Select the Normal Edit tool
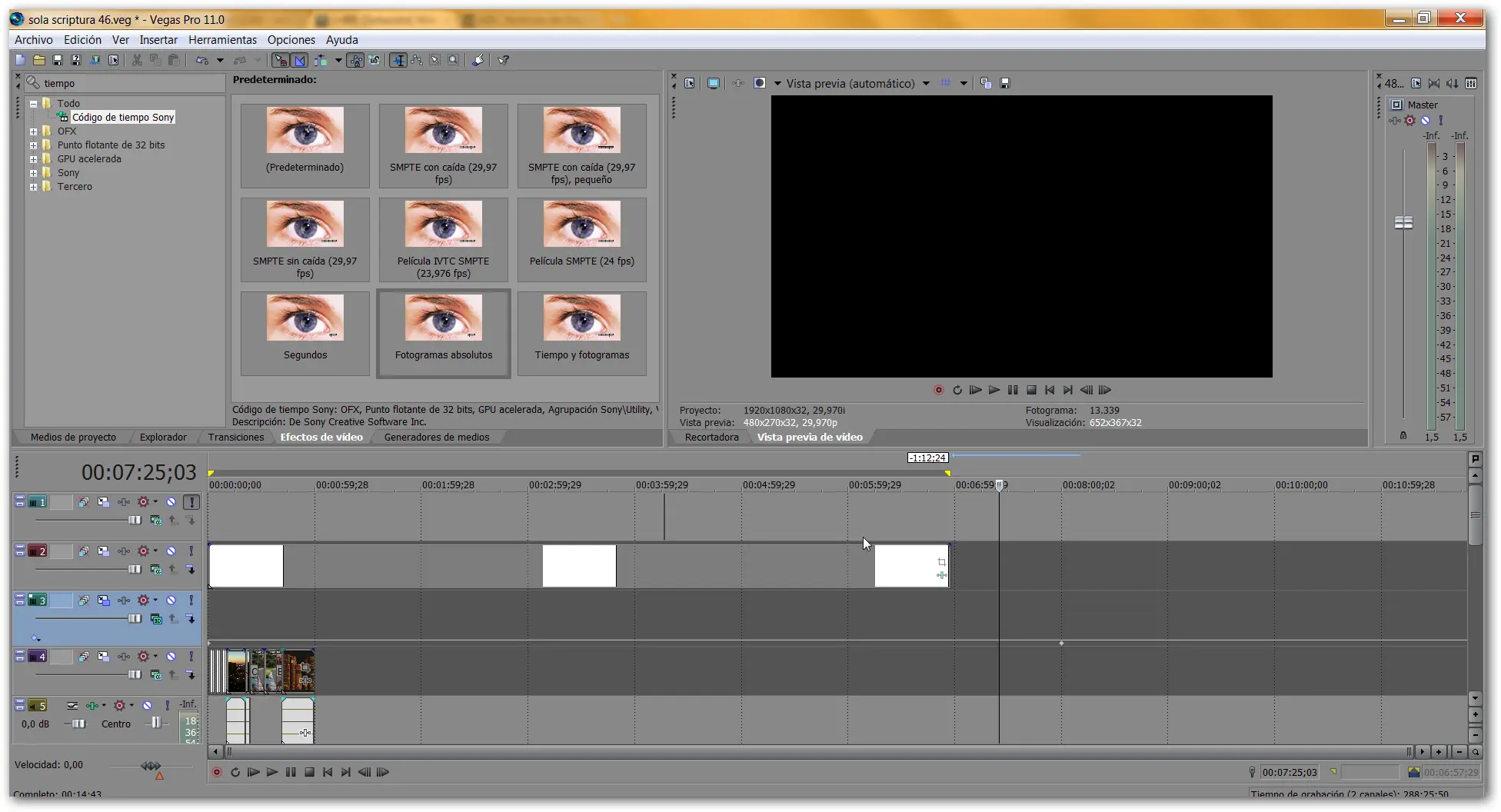1501x812 pixels. coord(398,60)
